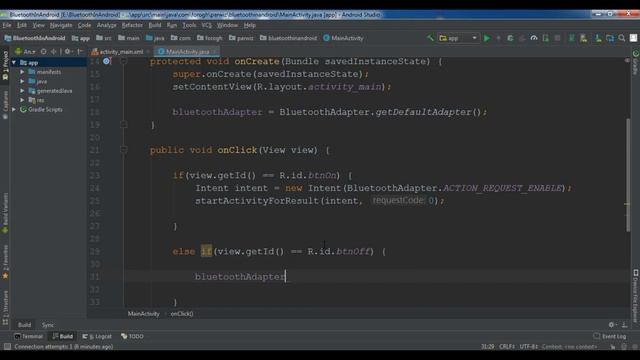Click BluetoothInAndroid breadcrumb in navigation bar
The width and height of the screenshot is (640, 360).
coord(35,38)
